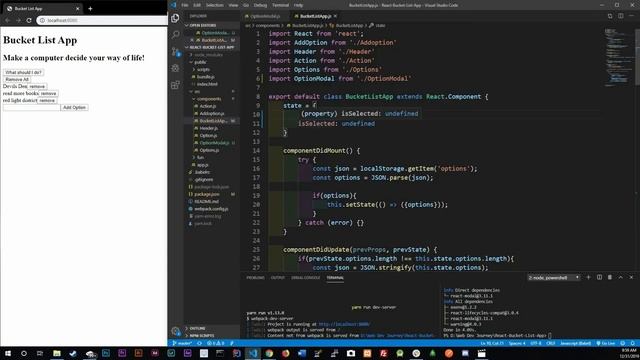The image size is (640, 360).
Task: Open a new tab in Chrome
Action: point(90,8)
